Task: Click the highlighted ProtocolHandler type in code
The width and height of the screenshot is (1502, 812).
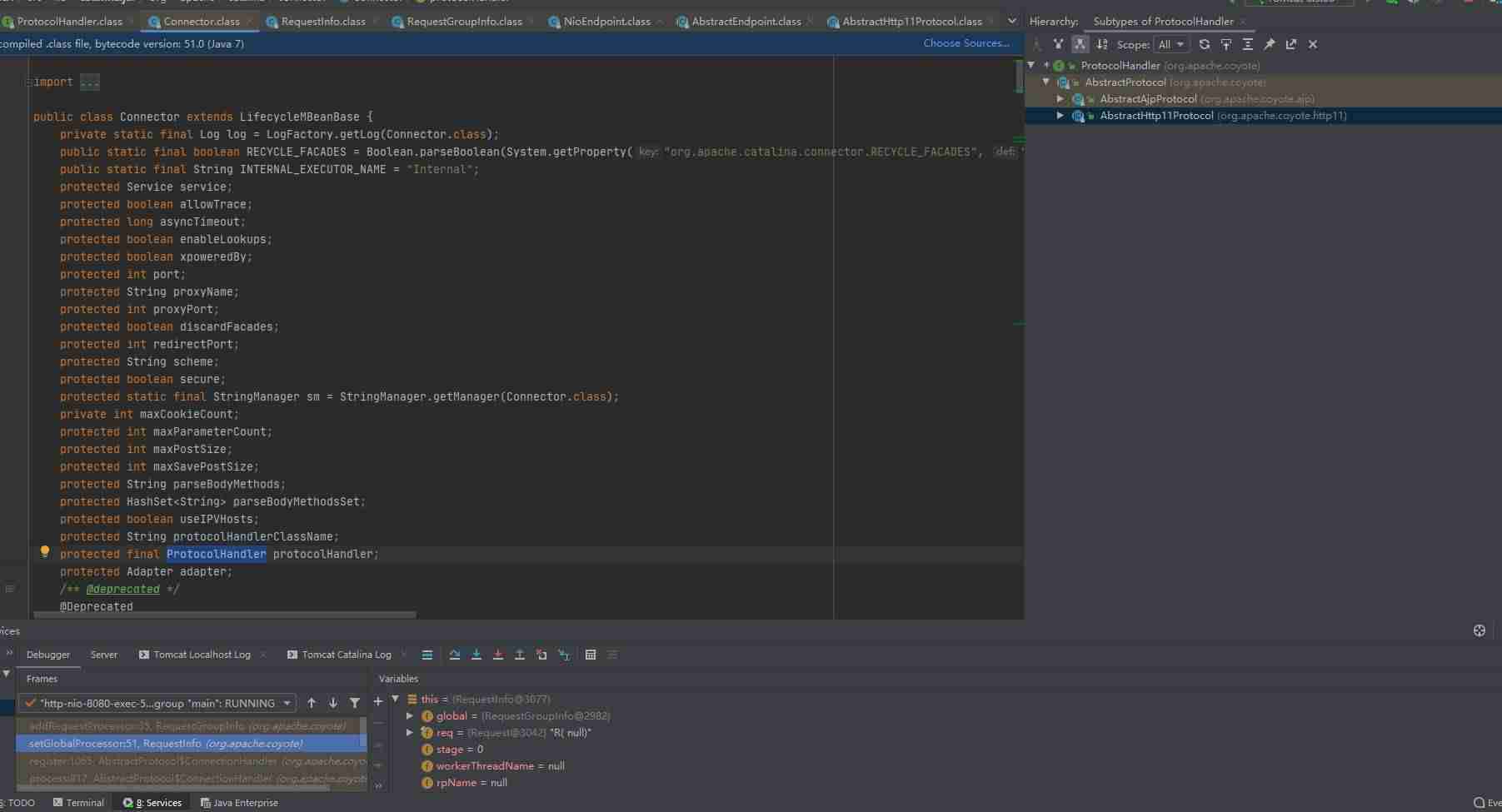Action: click(216, 554)
